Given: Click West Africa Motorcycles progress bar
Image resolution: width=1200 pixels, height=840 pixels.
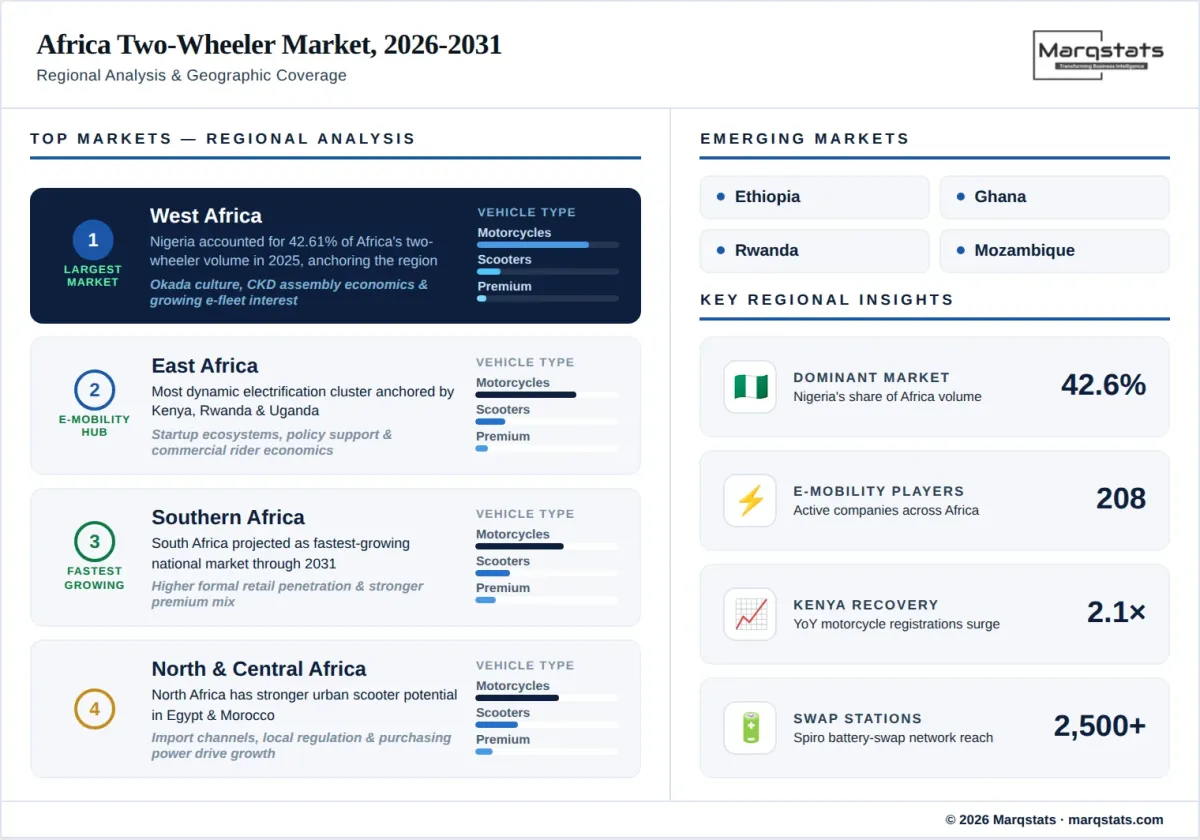Looking at the screenshot, I should pos(547,245).
